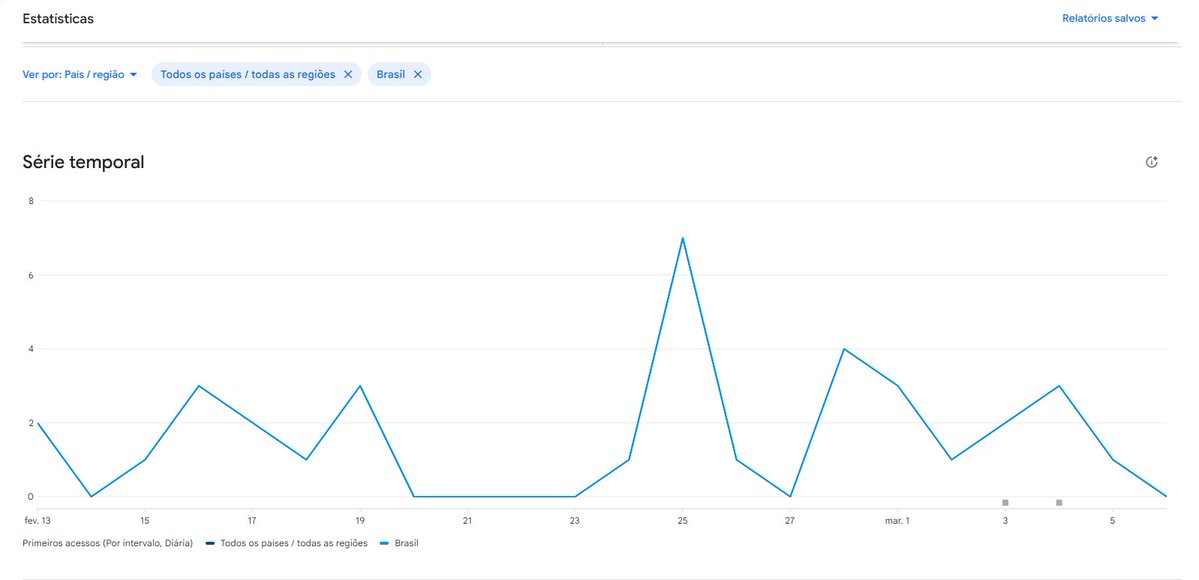Click the Estatísticas heading
The width and height of the screenshot is (1199, 580).
[58, 18]
